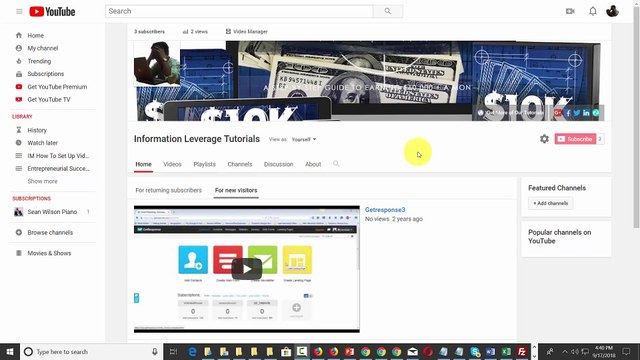Viewport: 640px width, 360px height.
Task: Select For returning subscribers tab
Action: click(169, 190)
